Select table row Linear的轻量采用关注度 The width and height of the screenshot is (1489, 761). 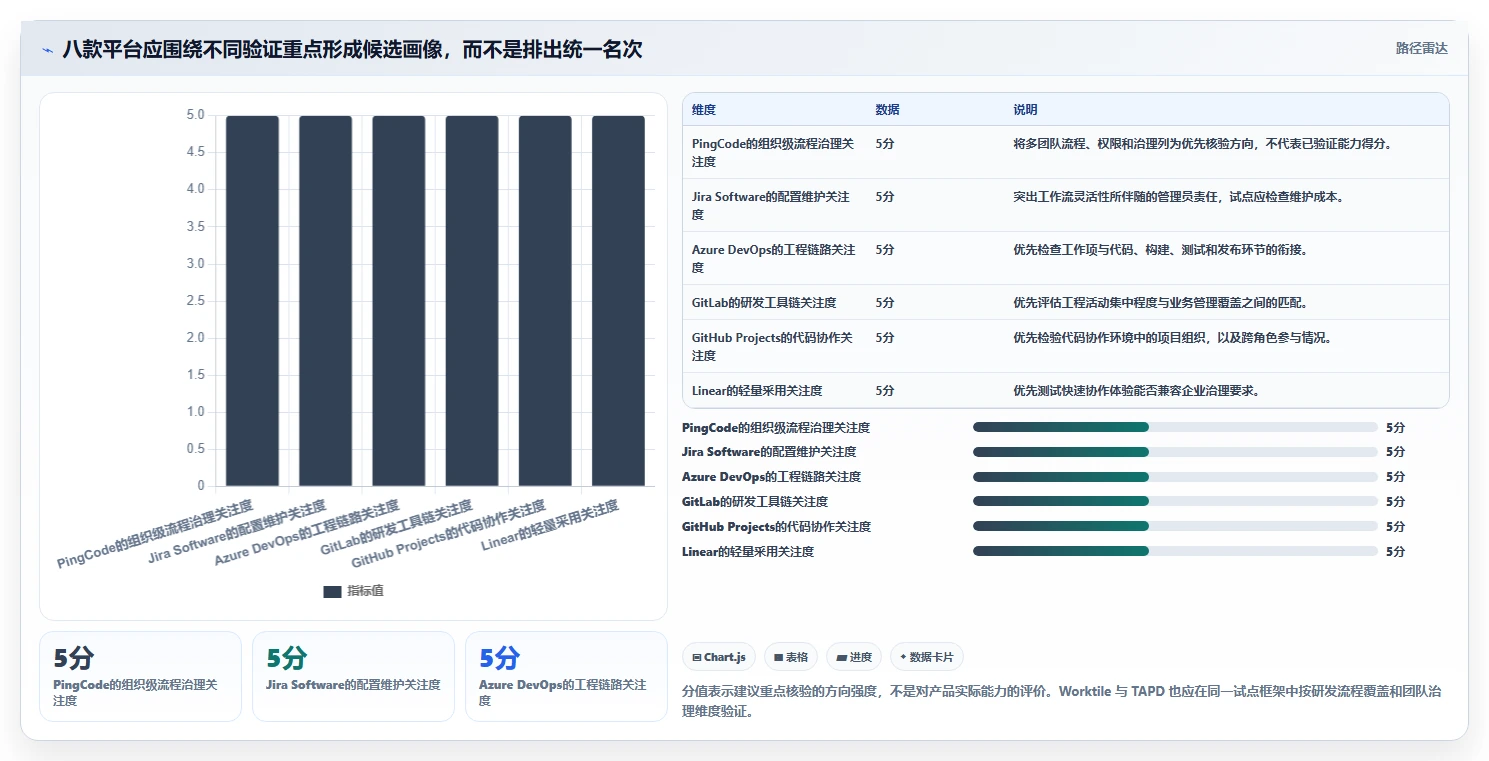(x=1065, y=390)
